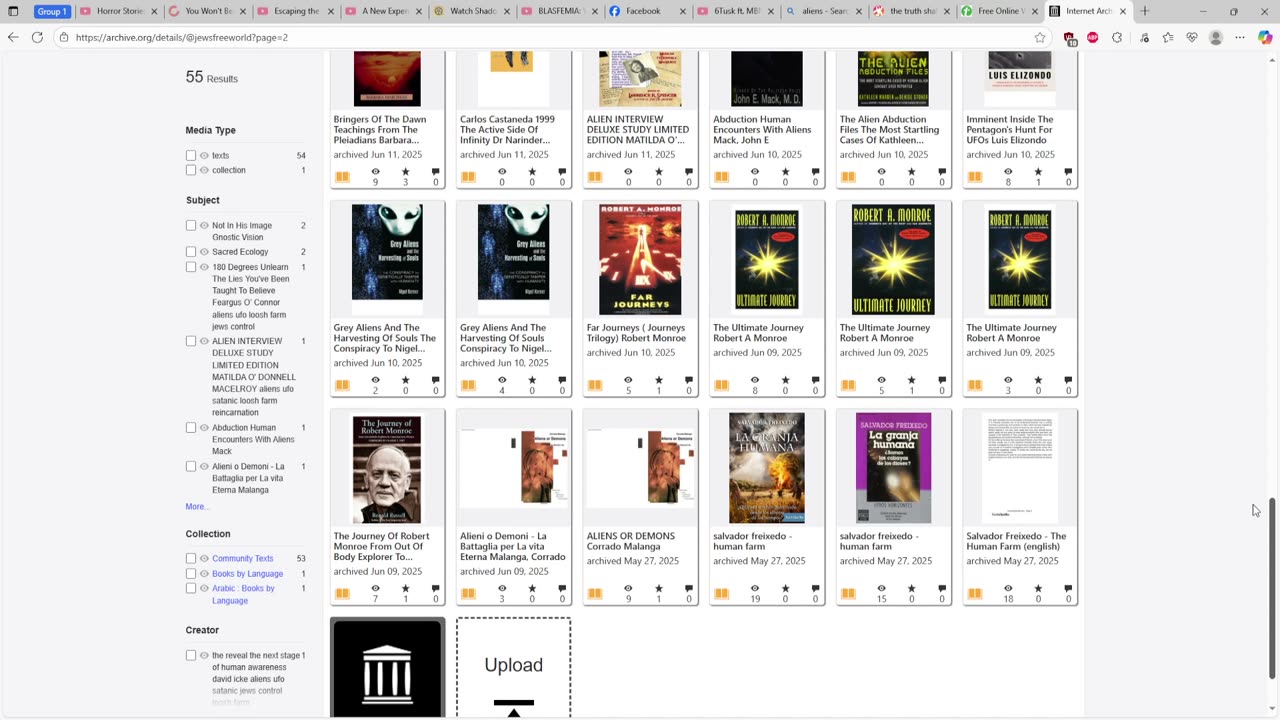The width and height of the screenshot is (1280, 720).
Task: Check the collection media type checkbox
Action: (x=191, y=170)
